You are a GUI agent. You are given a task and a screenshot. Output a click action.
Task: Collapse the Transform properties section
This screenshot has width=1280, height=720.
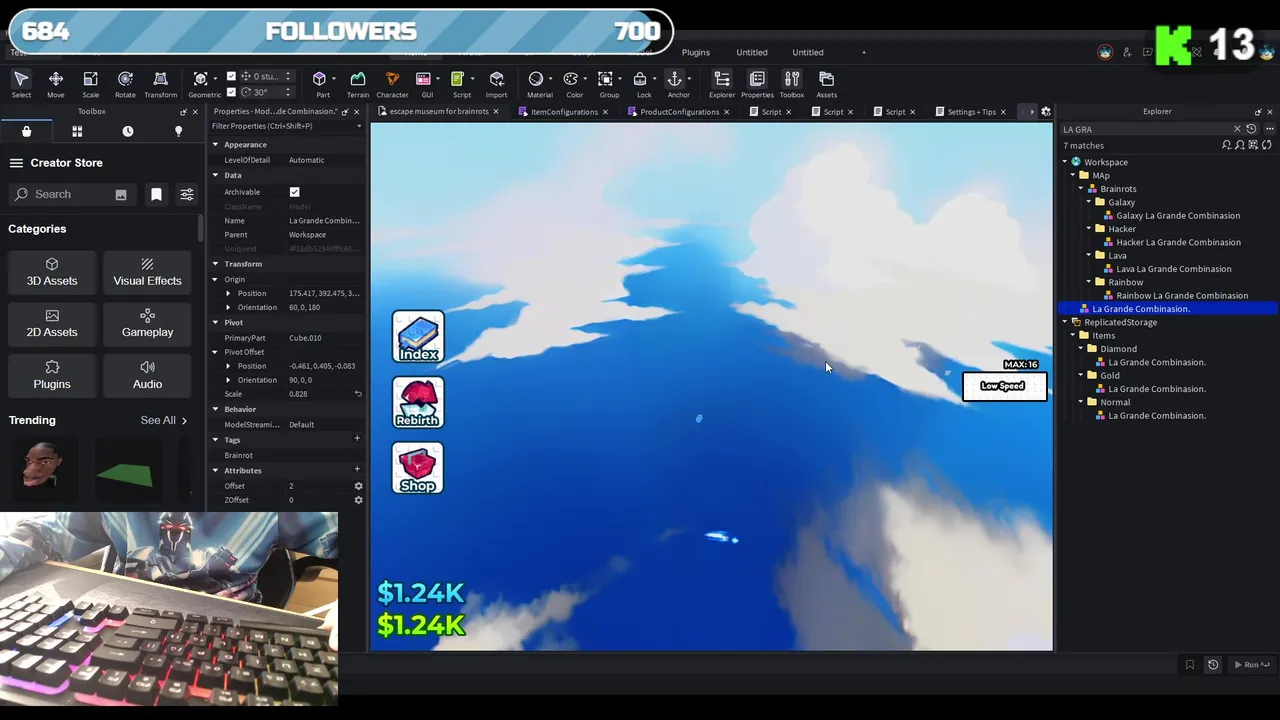point(215,264)
